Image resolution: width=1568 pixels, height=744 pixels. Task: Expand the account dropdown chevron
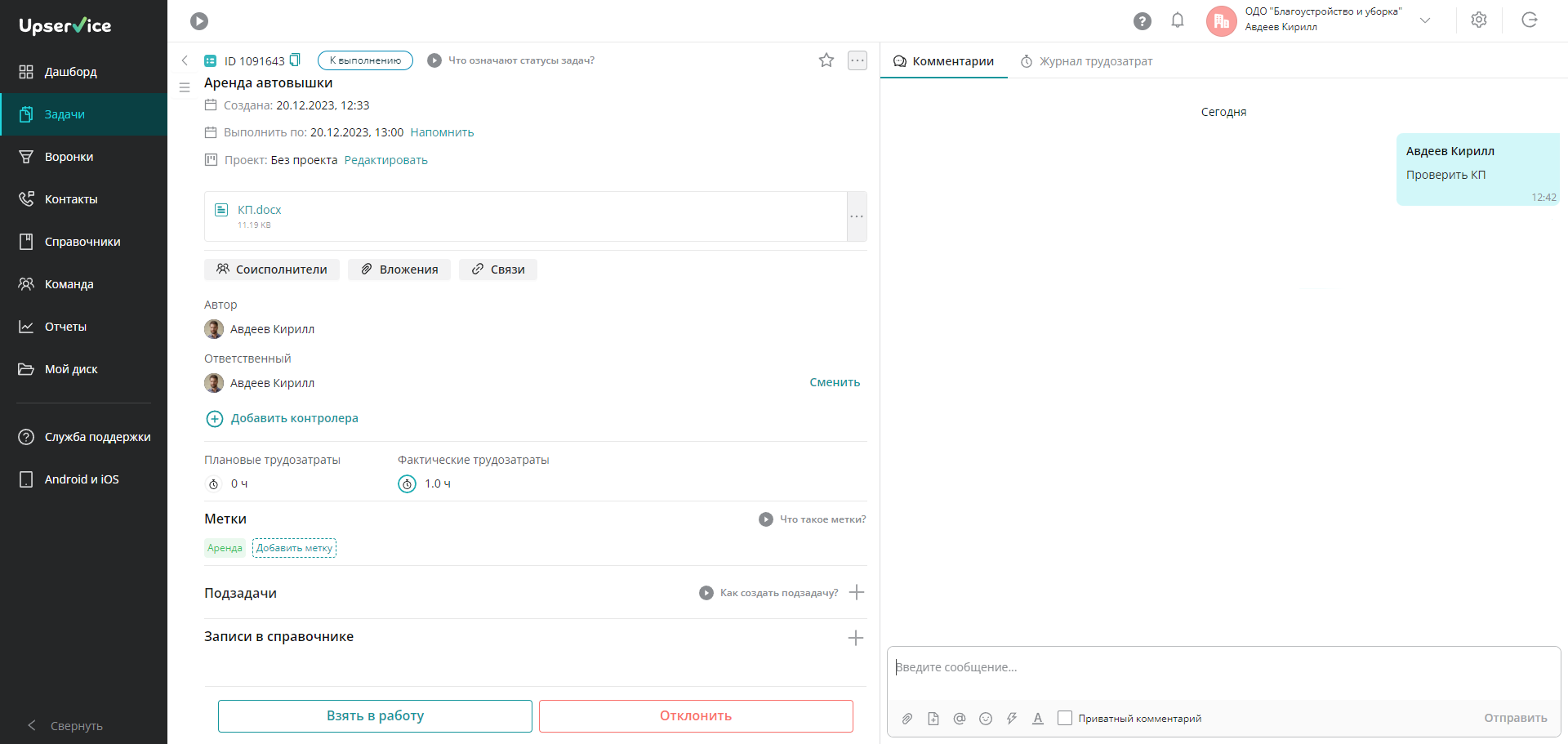click(x=1425, y=20)
